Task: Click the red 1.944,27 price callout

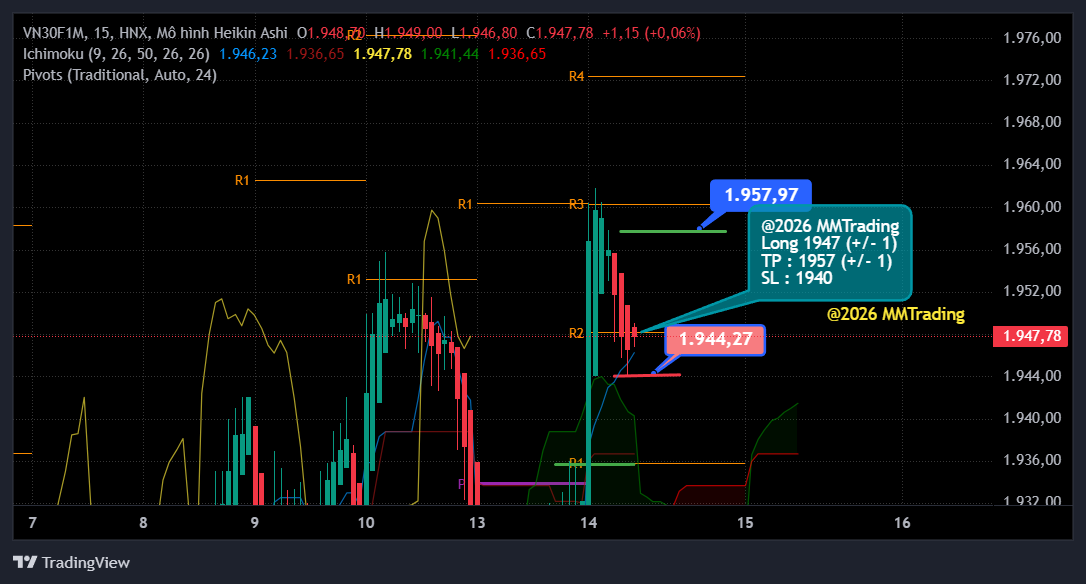Action: coord(715,339)
